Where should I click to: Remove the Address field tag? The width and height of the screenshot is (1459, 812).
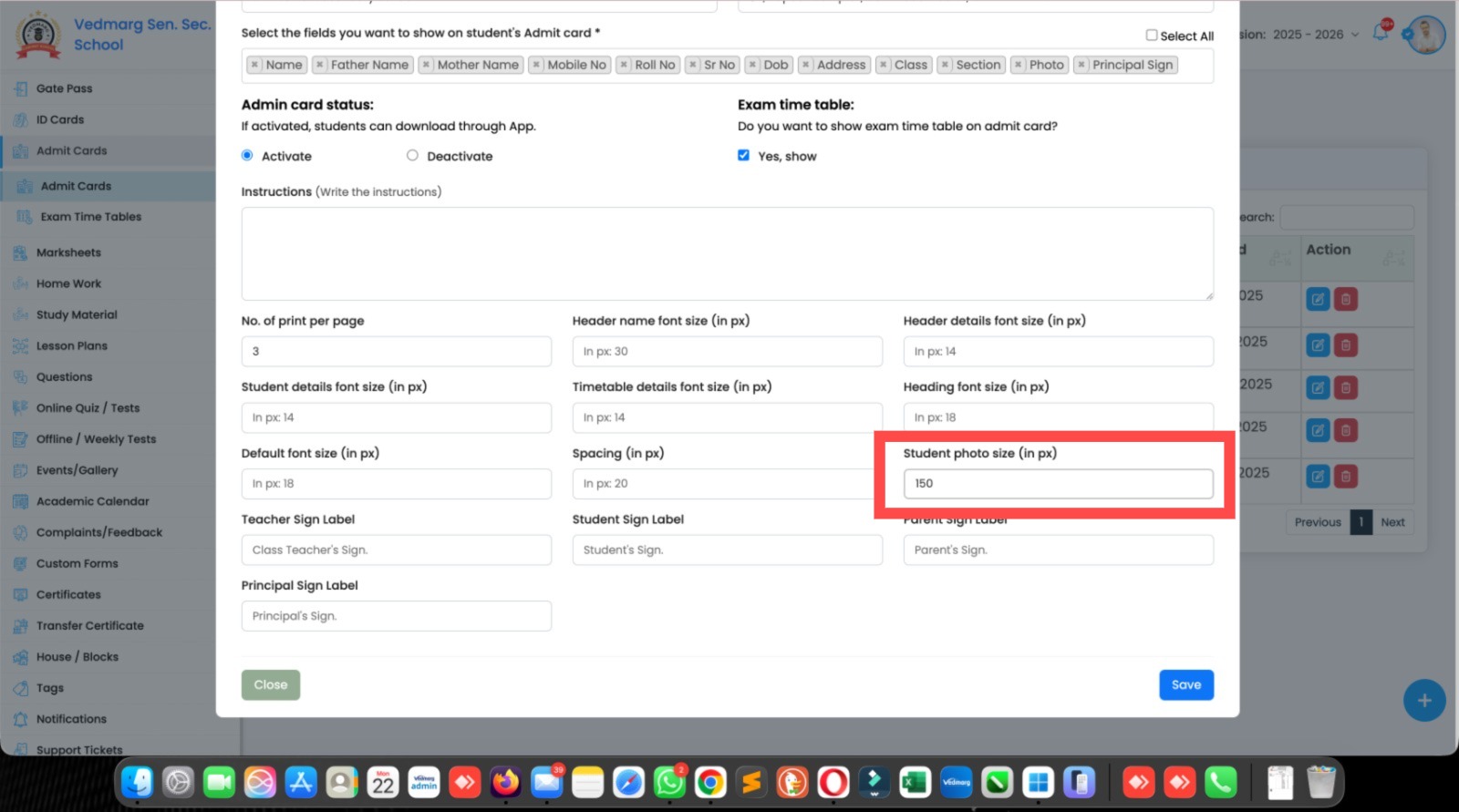click(806, 65)
